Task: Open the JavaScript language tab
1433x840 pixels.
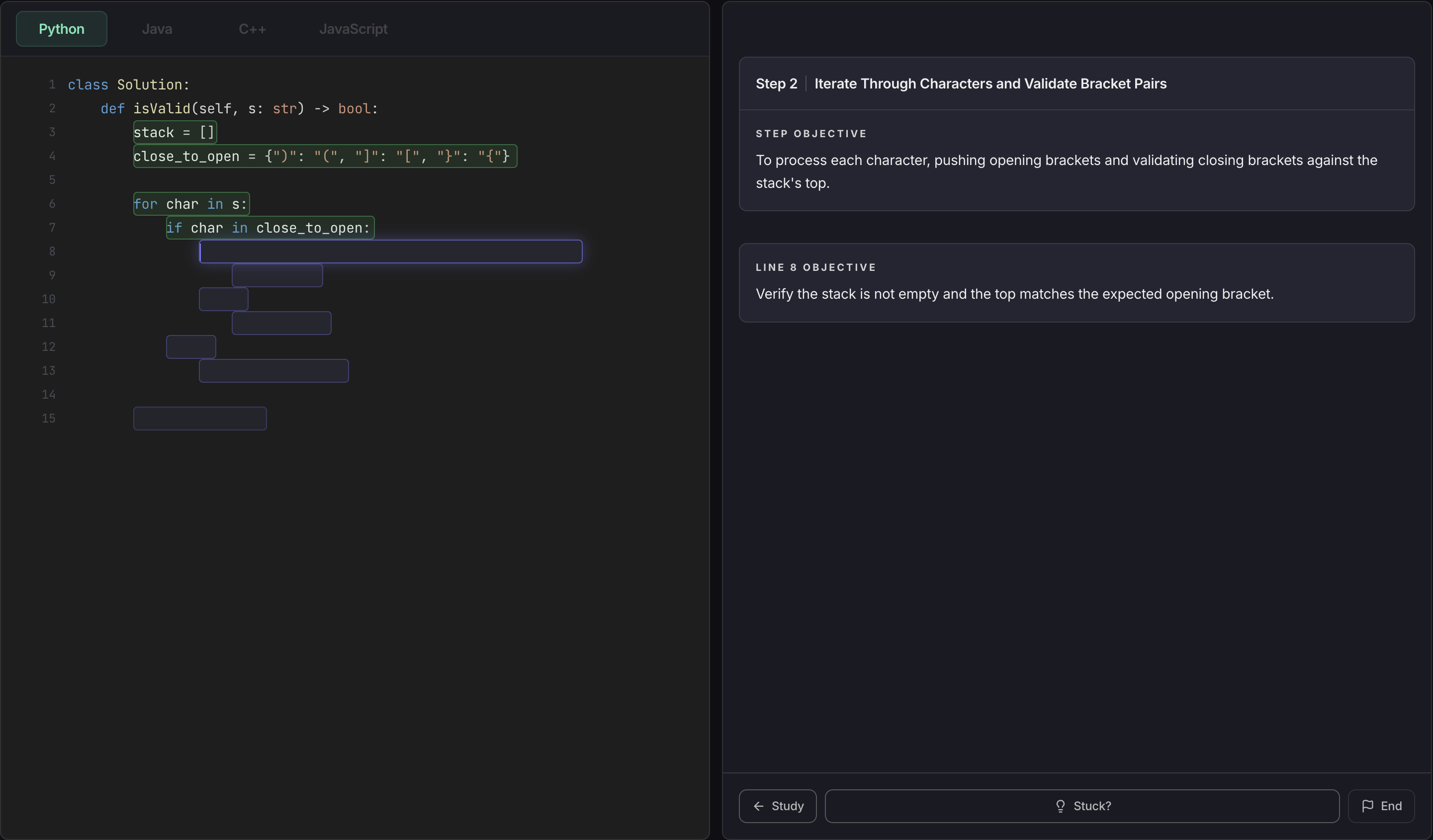Action: pos(353,28)
